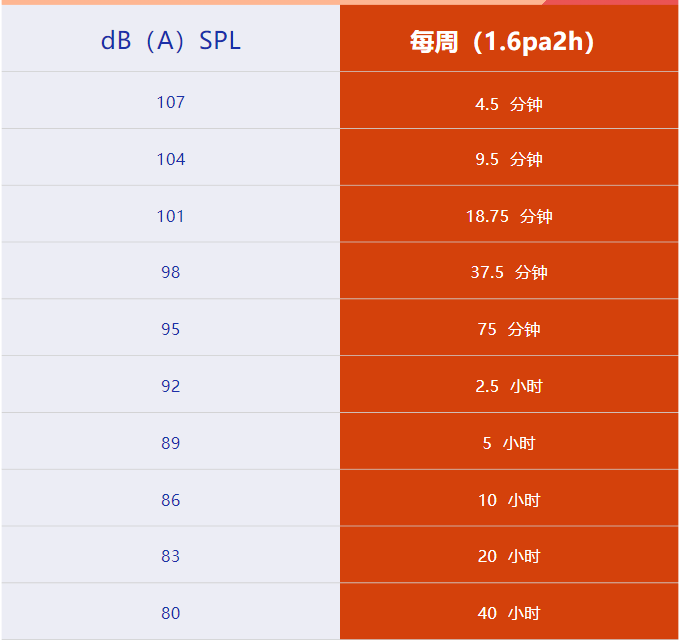Select the 107 dB cell
This screenshot has height=641, width=680.
(x=171, y=102)
